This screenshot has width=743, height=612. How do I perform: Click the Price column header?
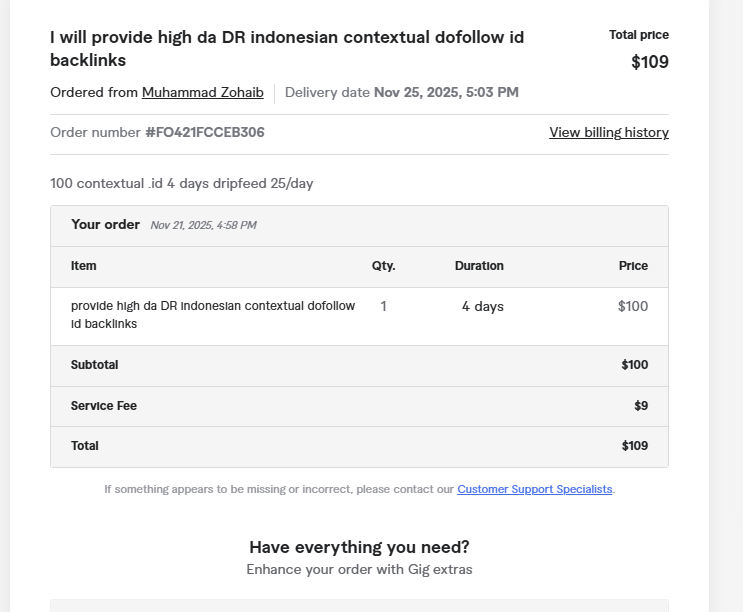pos(633,266)
